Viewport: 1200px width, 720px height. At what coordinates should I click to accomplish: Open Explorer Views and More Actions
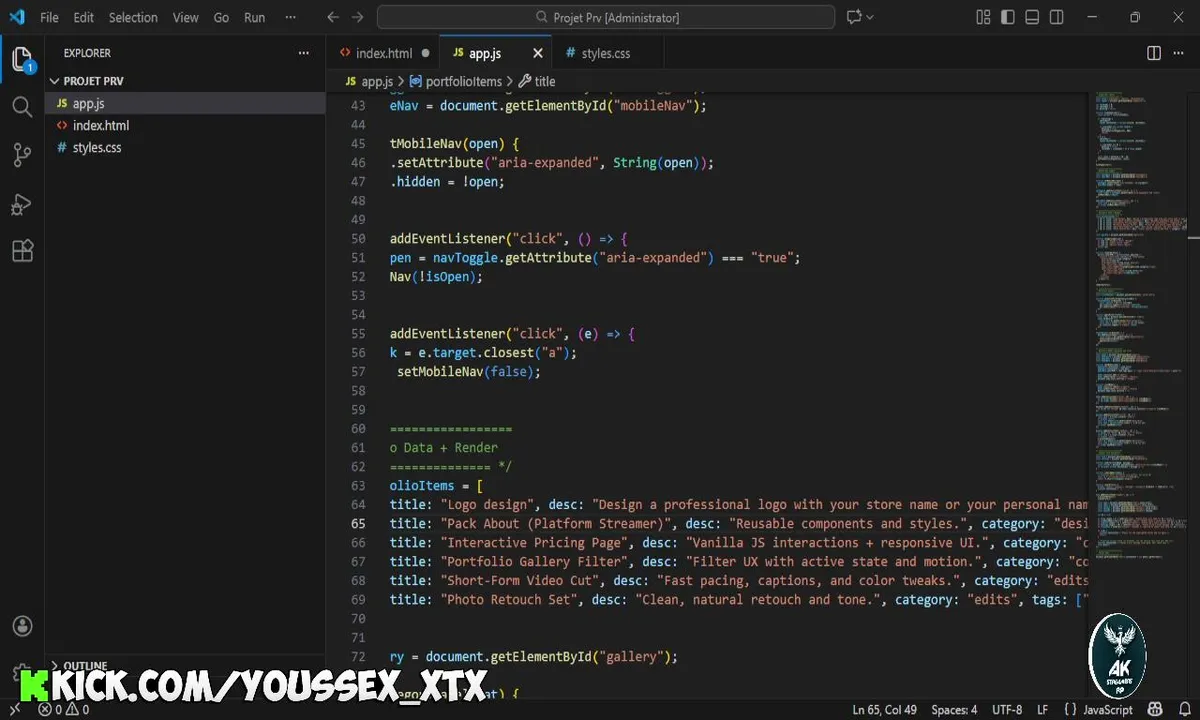point(304,53)
